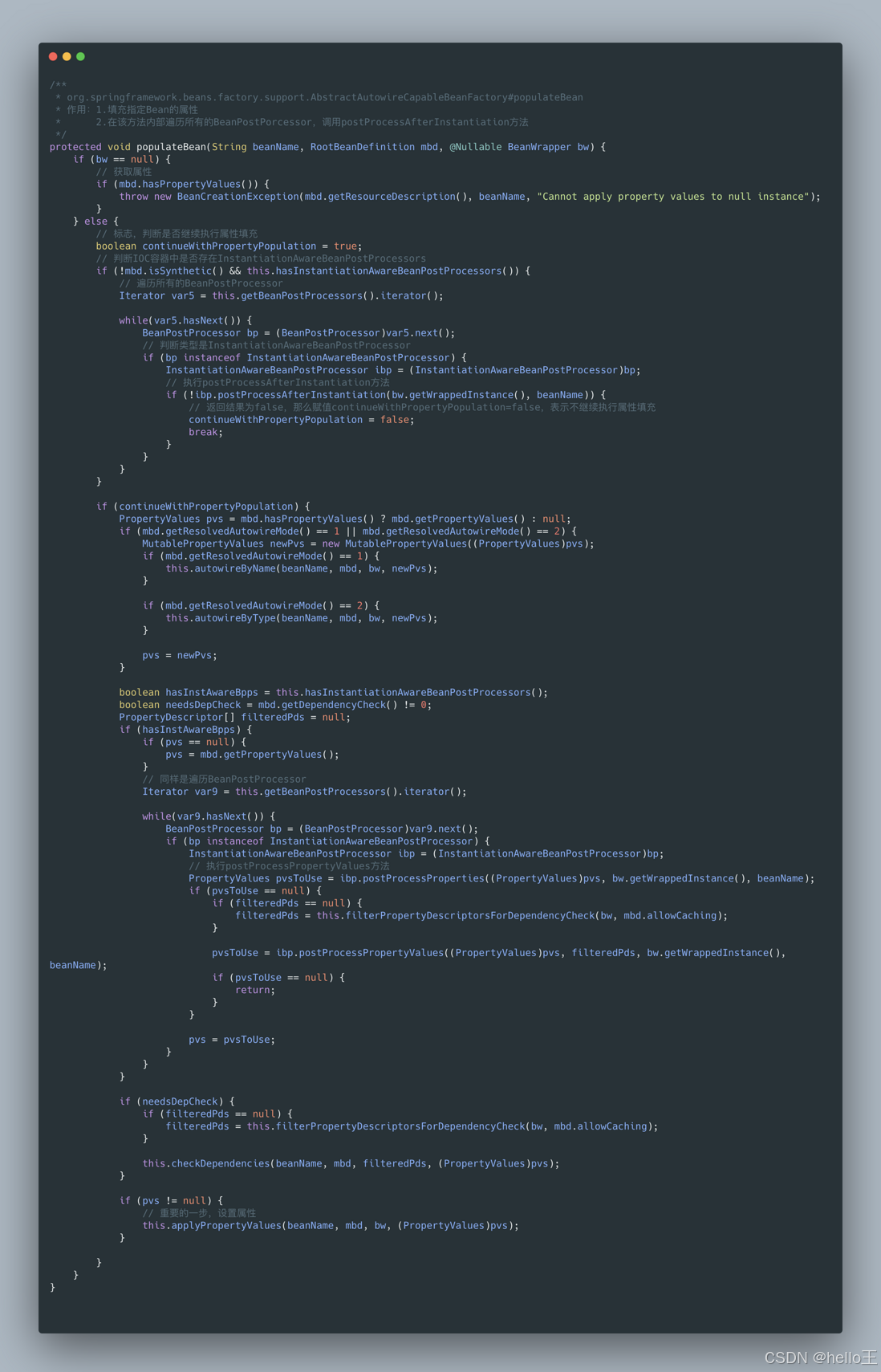Viewport: 881px width, 1372px height.
Task: Click the 'return;' statement
Action: (x=255, y=990)
